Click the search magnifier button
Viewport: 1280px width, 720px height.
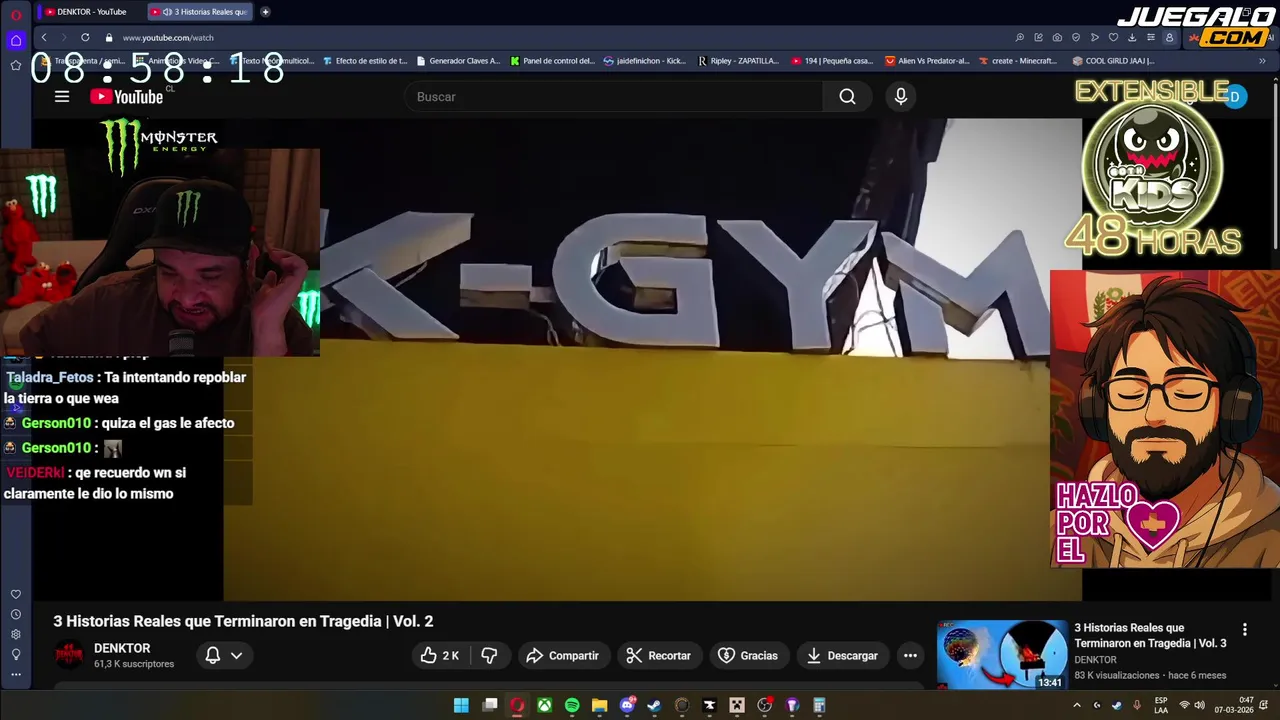847,97
